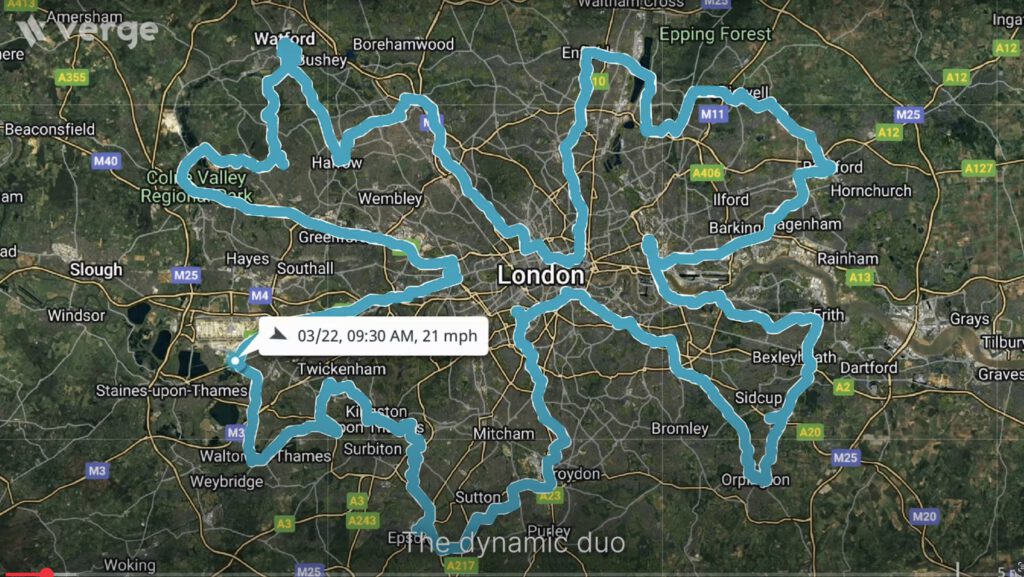Click the Verge logo watermark

(89, 31)
